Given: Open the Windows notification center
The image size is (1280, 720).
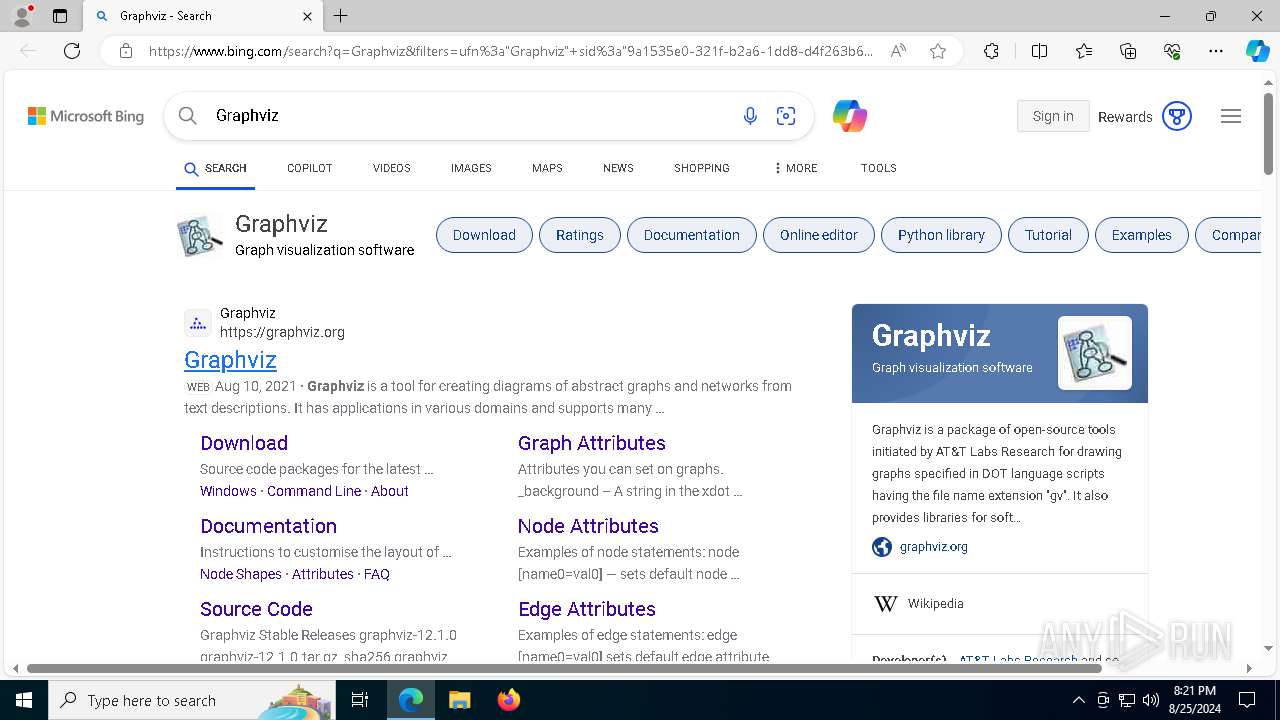Looking at the screenshot, I should pos(1247,700).
